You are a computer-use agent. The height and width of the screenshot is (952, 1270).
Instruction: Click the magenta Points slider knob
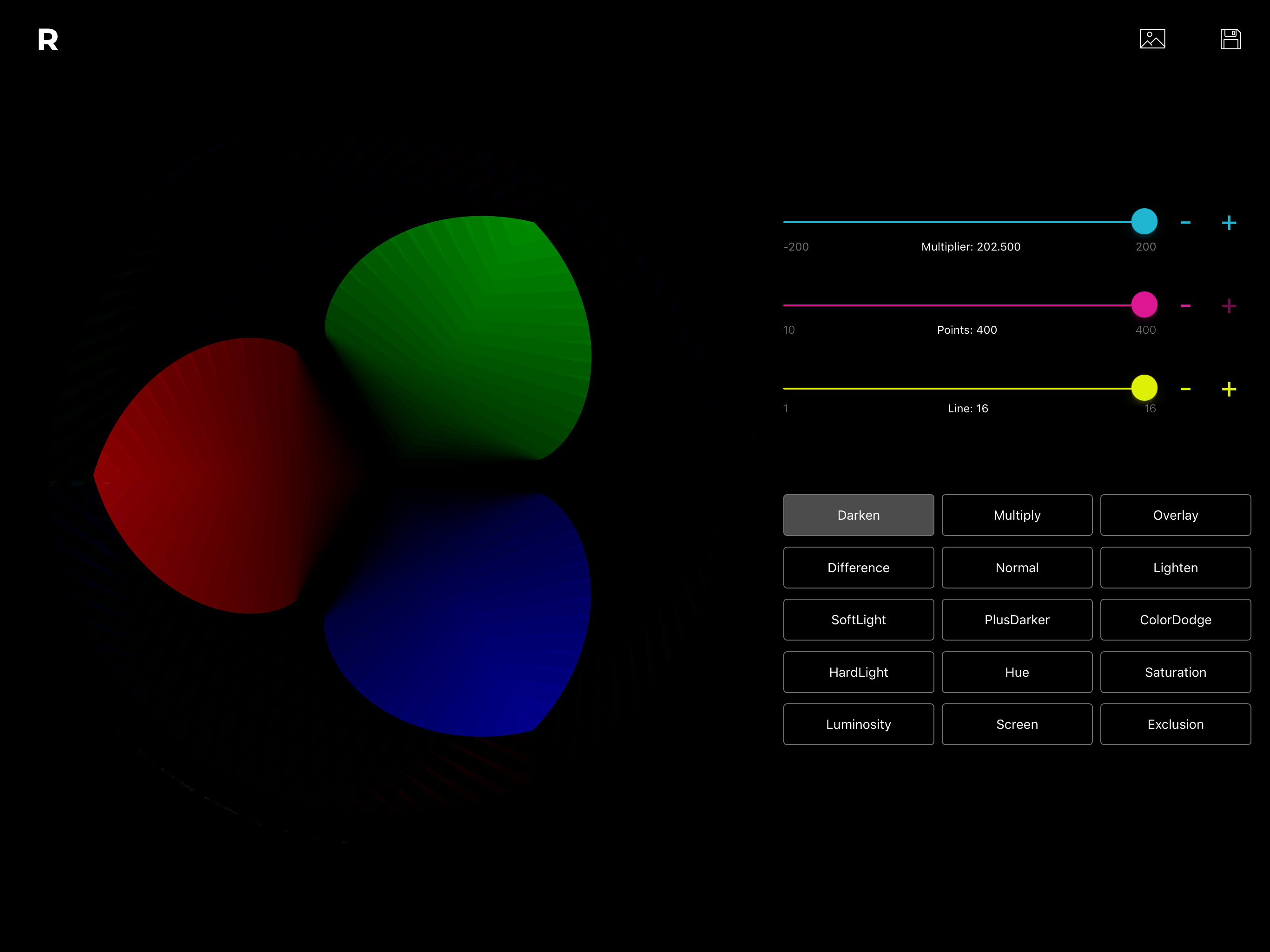coord(1144,305)
